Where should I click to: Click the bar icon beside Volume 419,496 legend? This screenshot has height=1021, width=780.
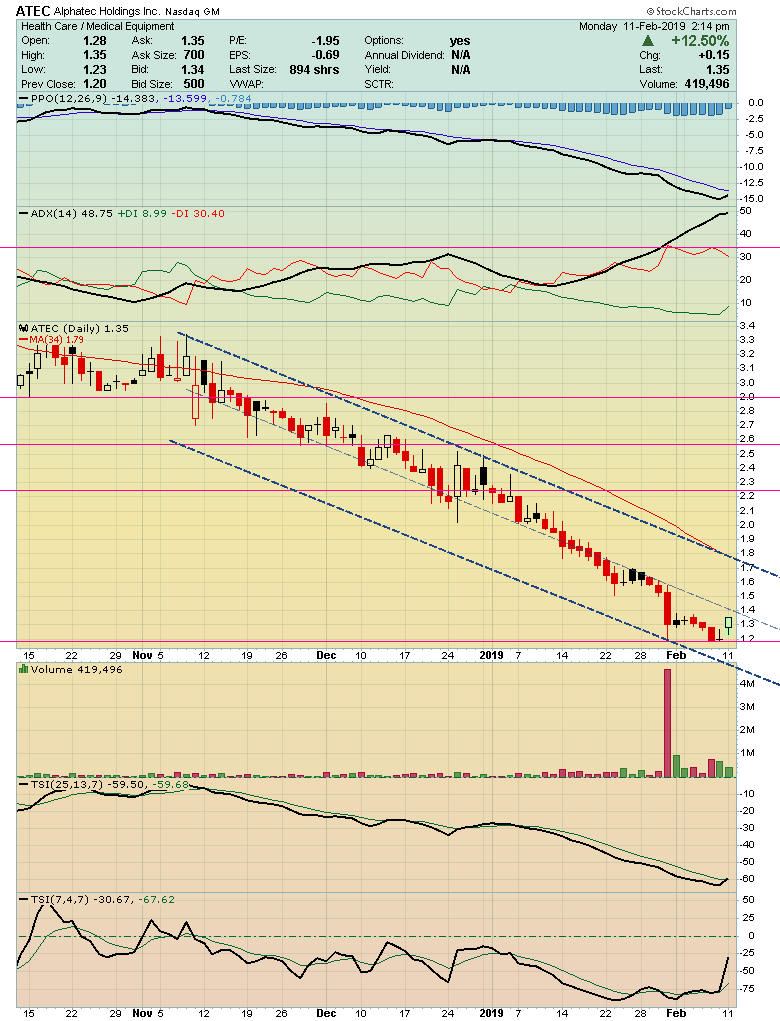23,669
